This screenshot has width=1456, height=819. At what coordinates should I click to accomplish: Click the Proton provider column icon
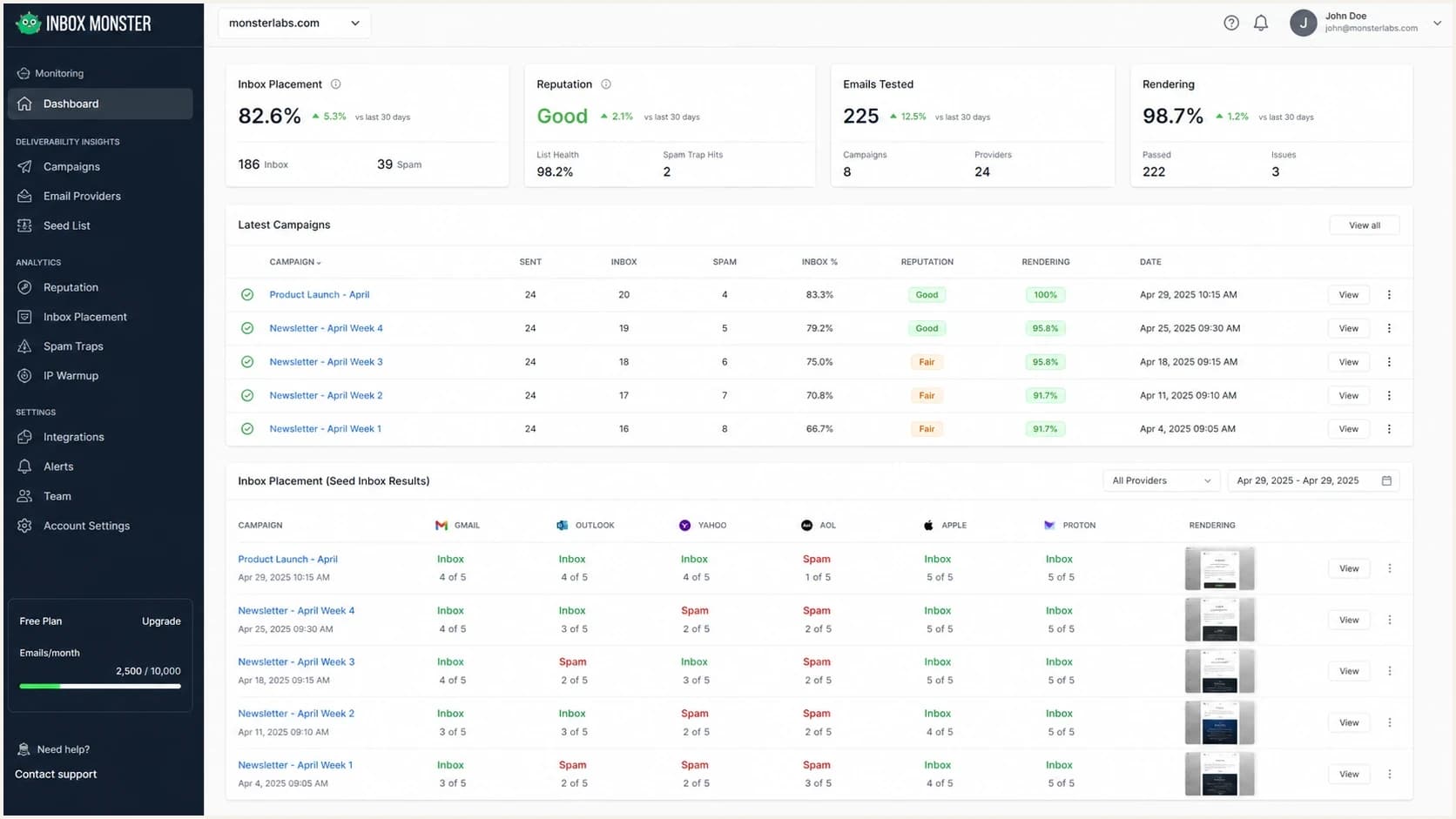click(1049, 526)
